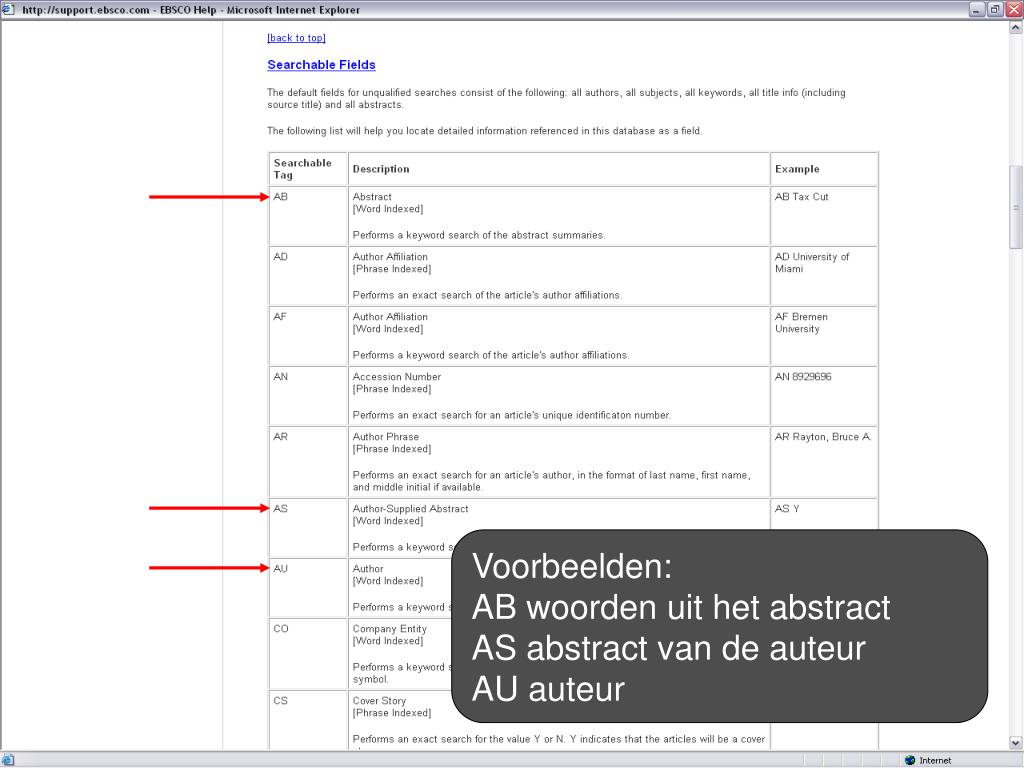Click 'Company Entity' description text
Image resolution: width=1024 pixels, height=768 pixels.
[389, 629]
